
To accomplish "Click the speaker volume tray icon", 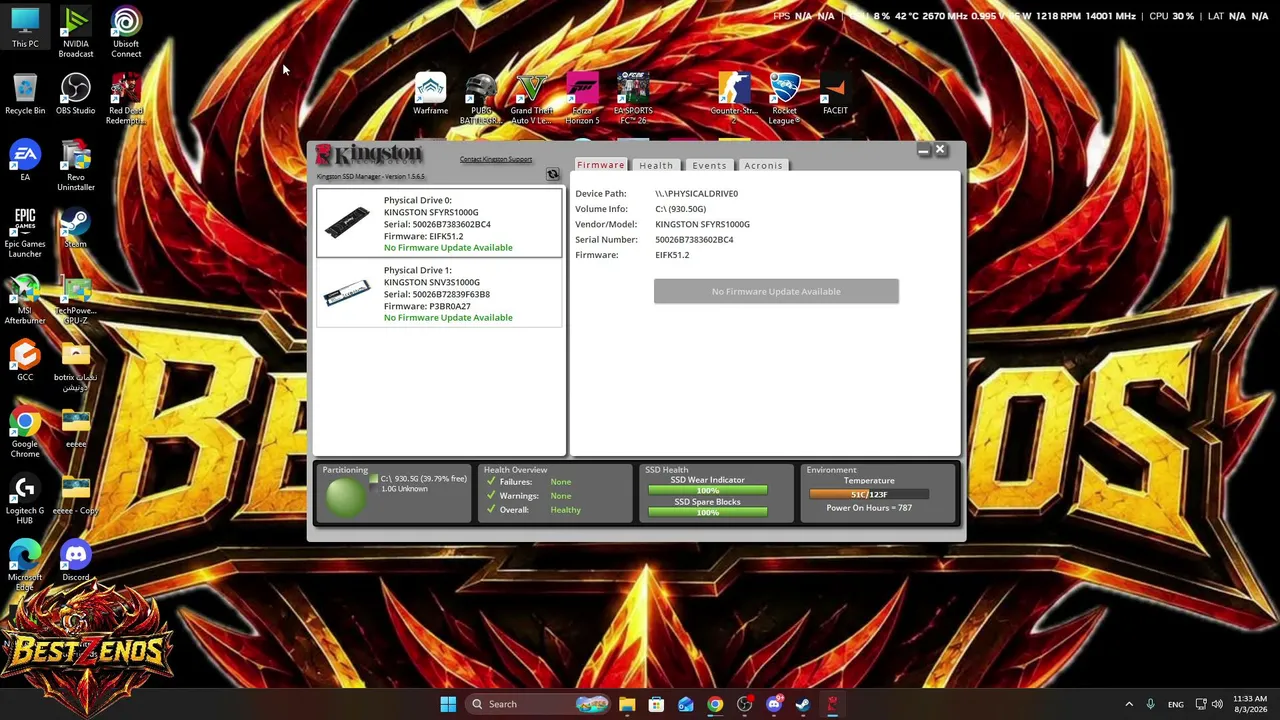I will click(x=1218, y=704).
